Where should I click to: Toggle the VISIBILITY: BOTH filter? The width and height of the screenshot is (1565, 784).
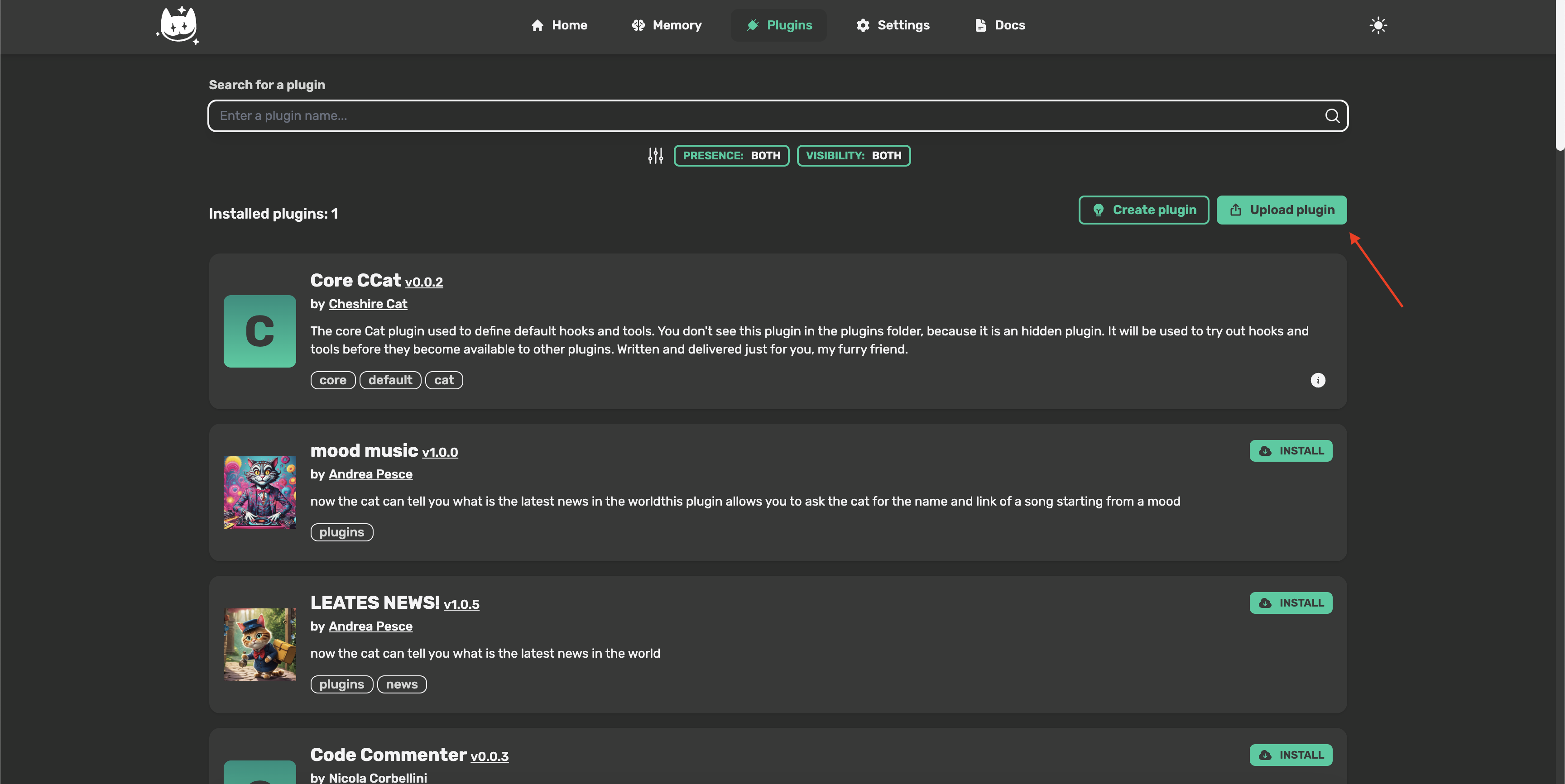(853, 156)
